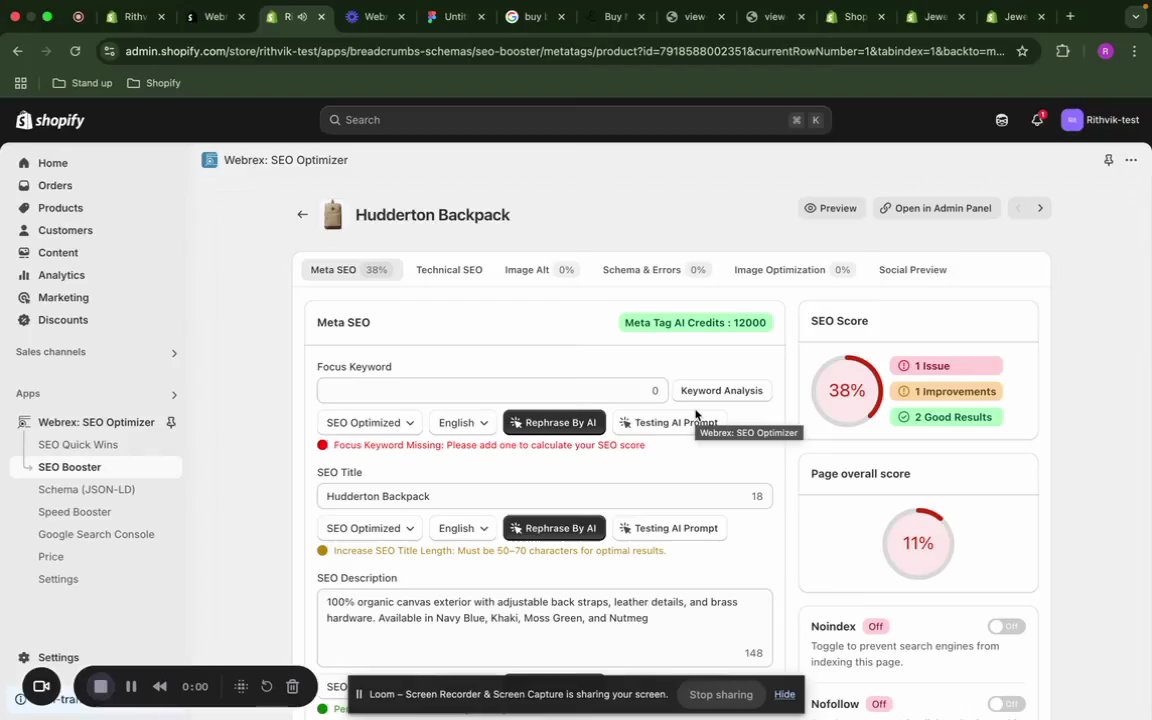Click Rephrase By AI under SEO Title
The height and width of the screenshot is (720, 1152).
pos(554,528)
